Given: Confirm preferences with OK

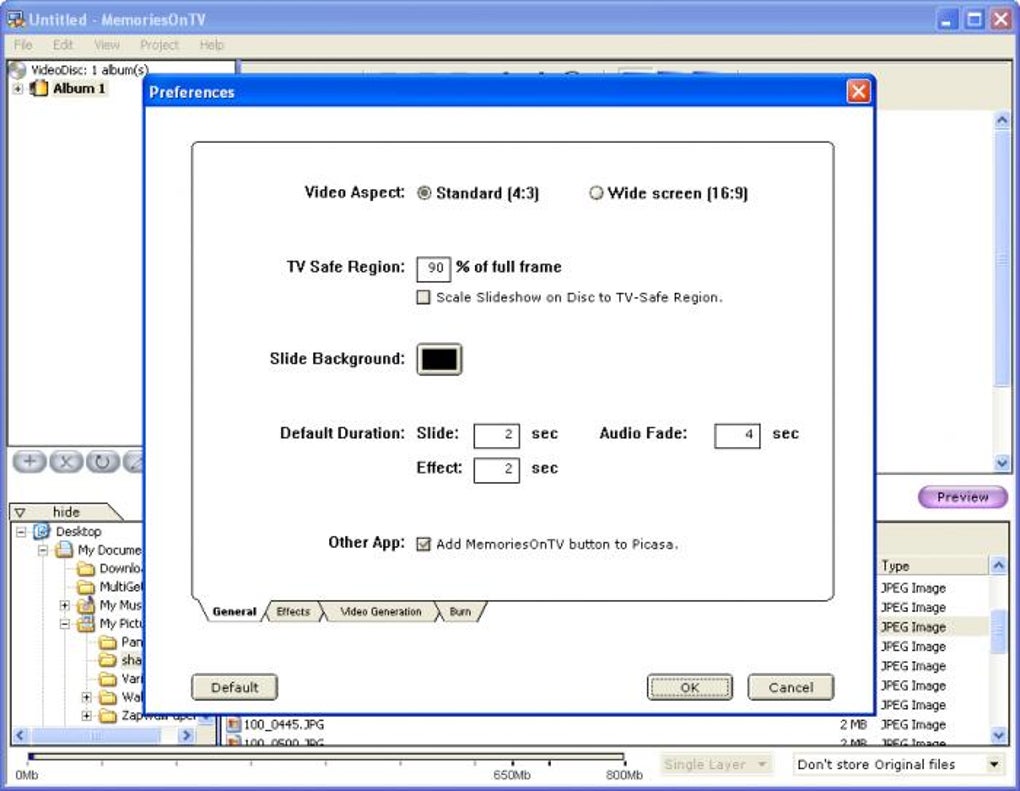Looking at the screenshot, I should pos(690,687).
